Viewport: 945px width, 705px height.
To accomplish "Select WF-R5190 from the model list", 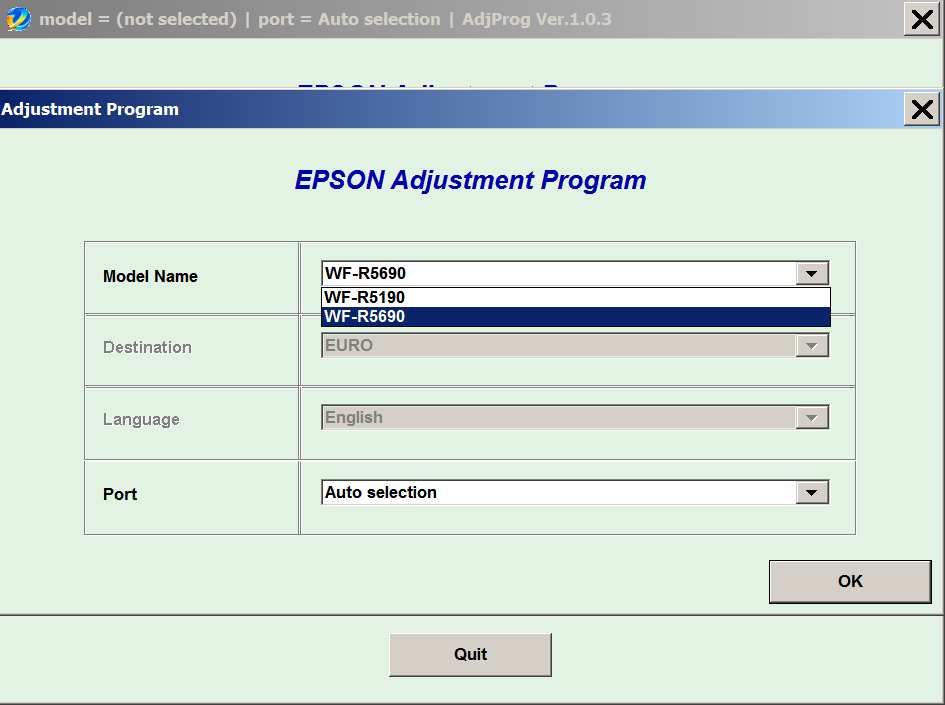I will tap(576, 297).
